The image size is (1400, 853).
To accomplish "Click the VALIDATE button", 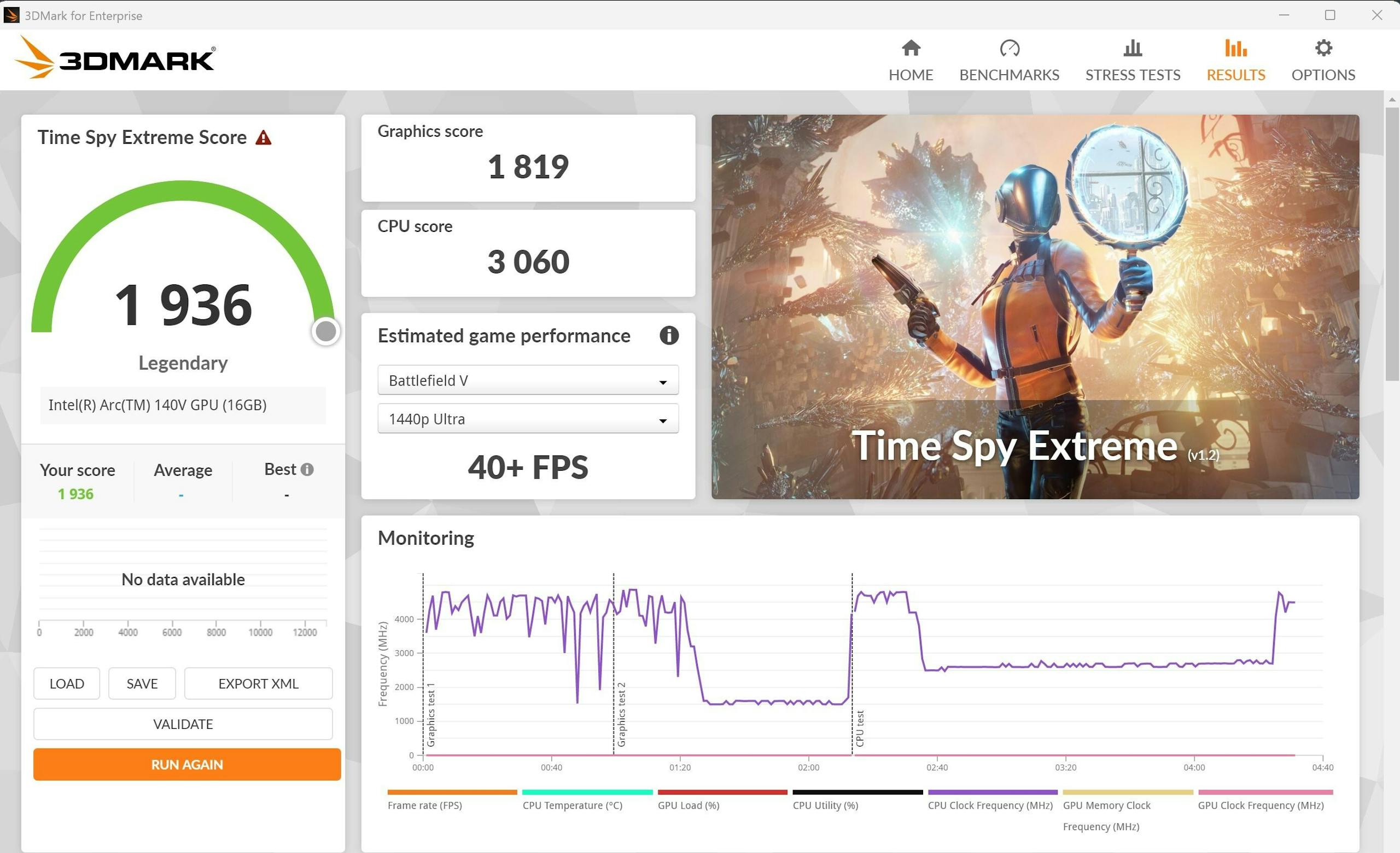I will [x=183, y=724].
